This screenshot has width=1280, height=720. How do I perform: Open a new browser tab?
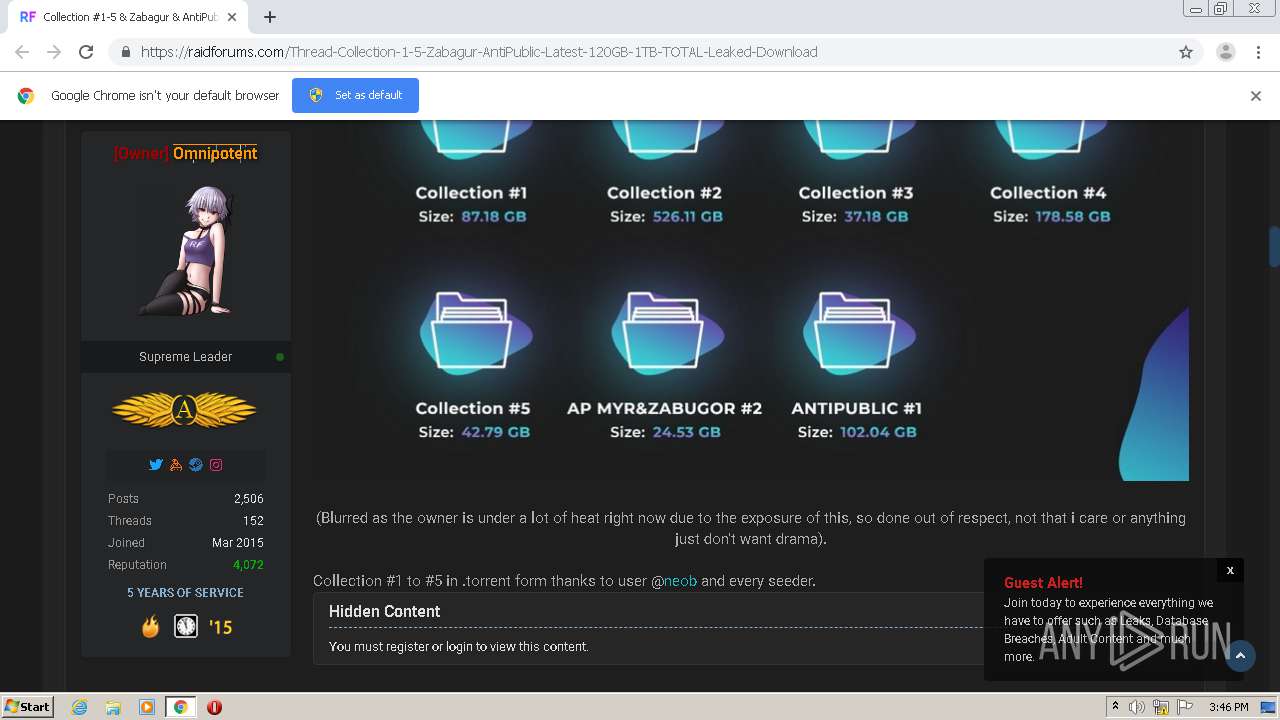270,17
